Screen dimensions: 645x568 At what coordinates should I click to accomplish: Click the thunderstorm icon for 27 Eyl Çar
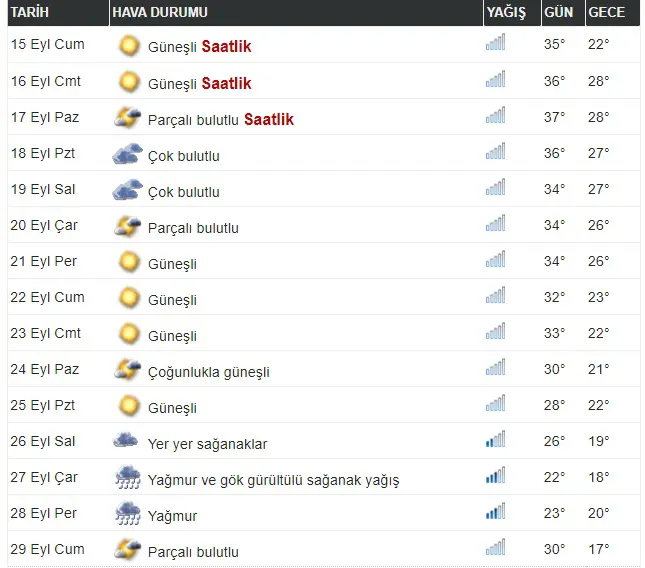pyautogui.click(x=127, y=477)
